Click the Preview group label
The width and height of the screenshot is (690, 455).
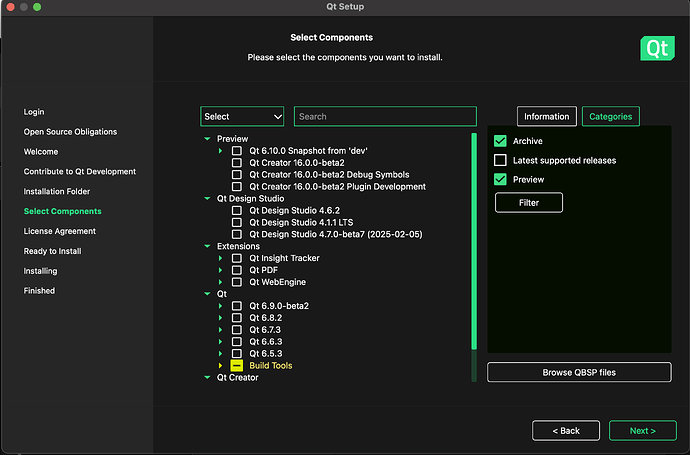tap(232, 139)
